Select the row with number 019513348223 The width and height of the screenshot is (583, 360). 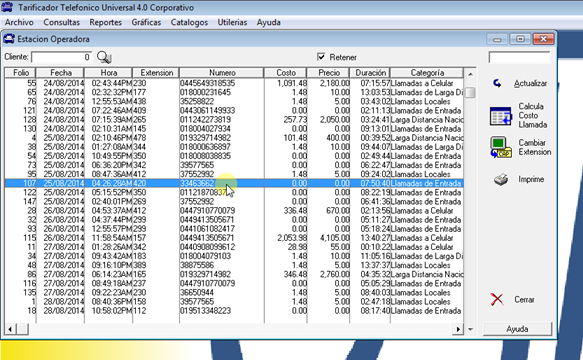[x=234, y=311]
